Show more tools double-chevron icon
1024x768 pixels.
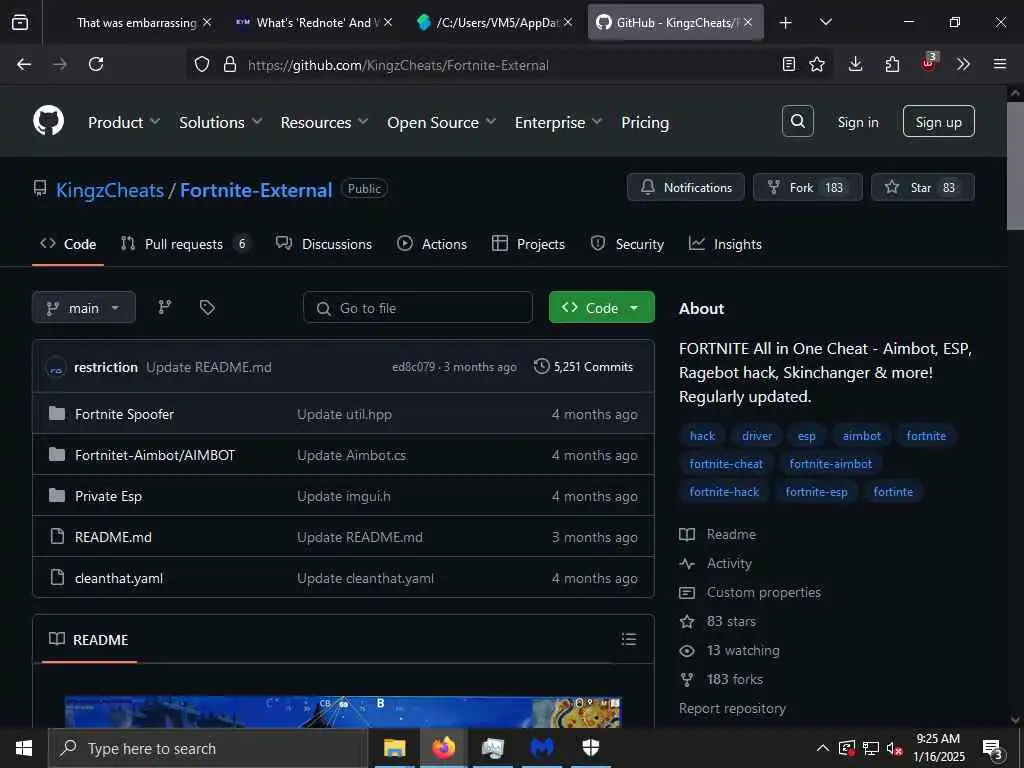click(963, 64)
